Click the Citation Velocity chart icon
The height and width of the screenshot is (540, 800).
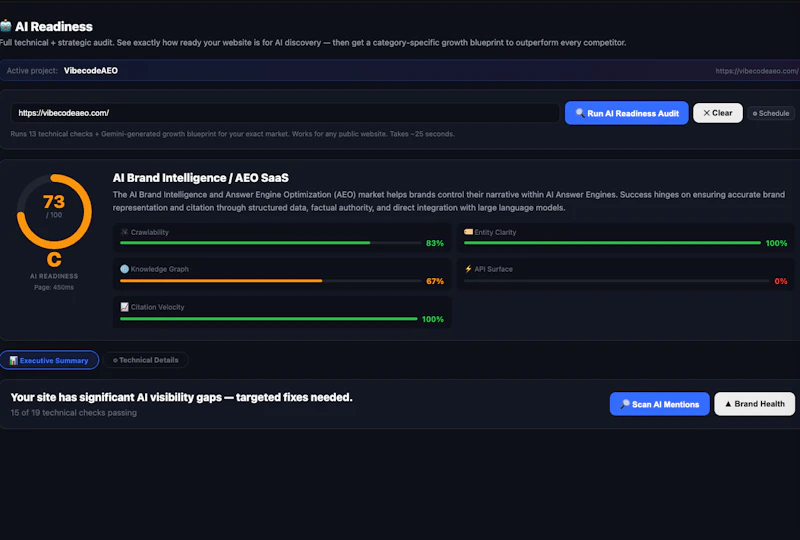(x=124, y=307)
